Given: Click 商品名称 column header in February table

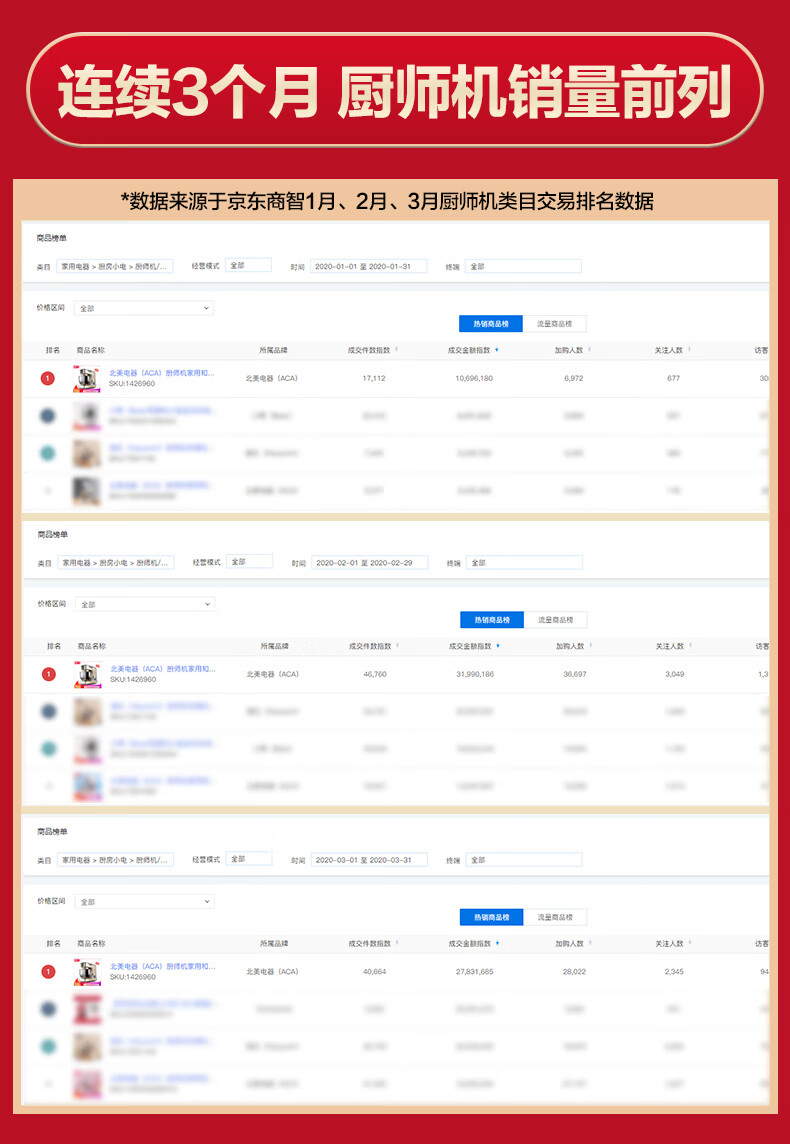Looking at the screenshot, I should (92, 646).
